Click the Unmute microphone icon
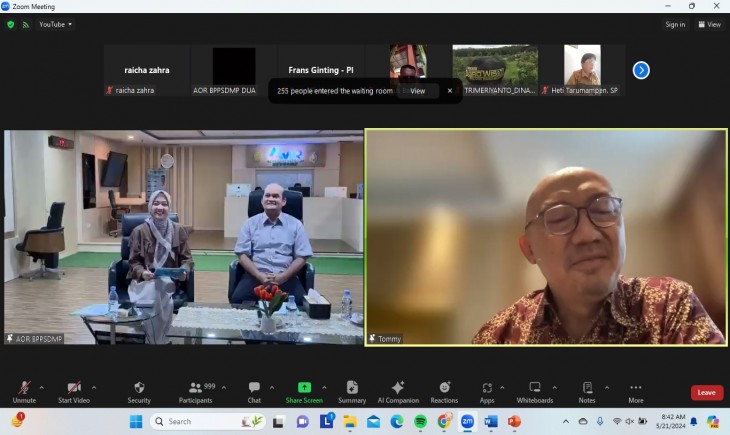Image resolution: width=730 pixels, height=435 pixels. click(24, 387)
